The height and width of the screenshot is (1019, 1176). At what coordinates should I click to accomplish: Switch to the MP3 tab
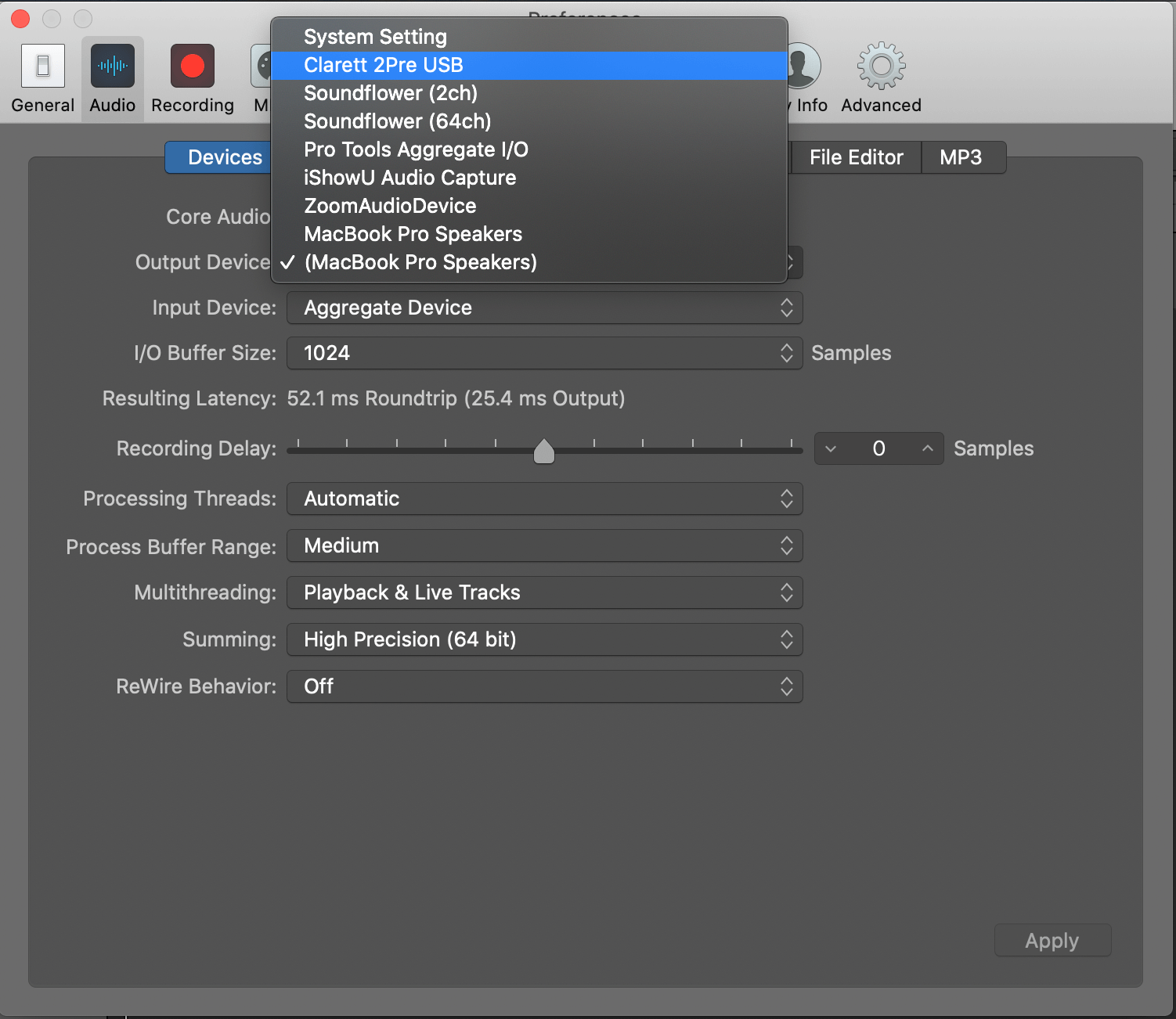[x=961, y=157]
